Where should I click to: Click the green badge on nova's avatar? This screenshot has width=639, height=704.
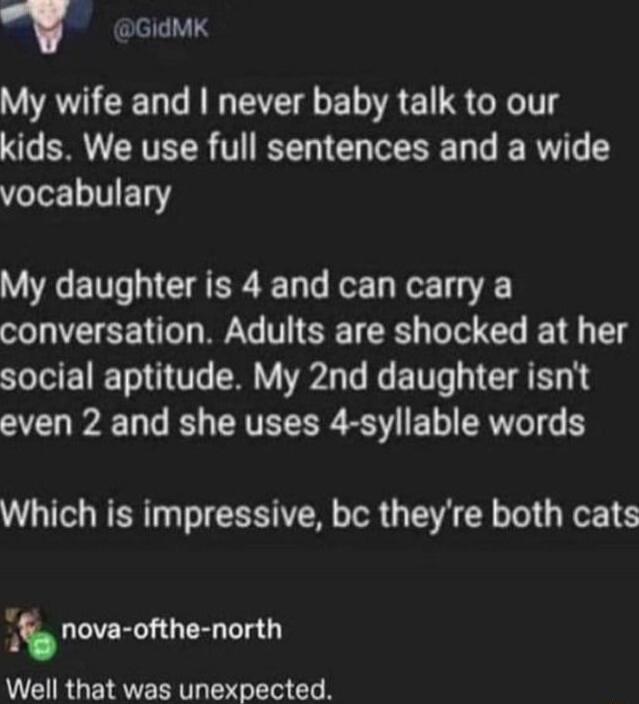click(x=42, y=649)
